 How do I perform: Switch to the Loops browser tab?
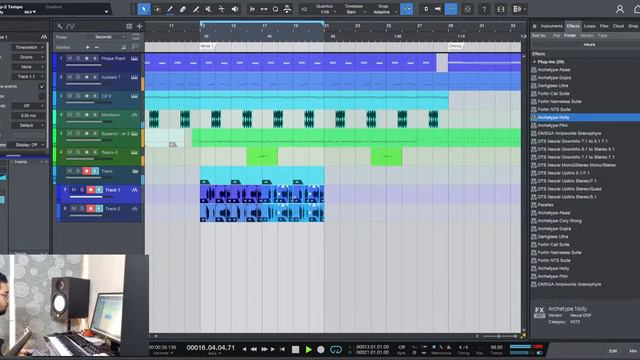click(589, 26)
